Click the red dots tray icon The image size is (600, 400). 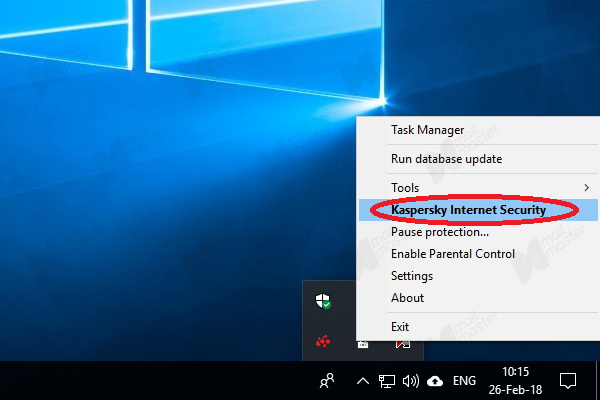[x=323, y=341]
